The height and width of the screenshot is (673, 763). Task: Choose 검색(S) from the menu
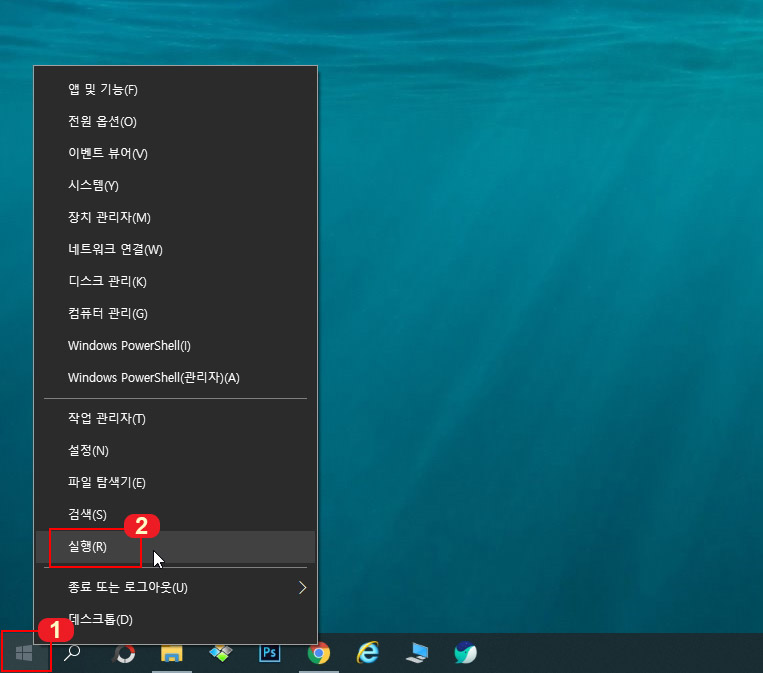[175, 515]
